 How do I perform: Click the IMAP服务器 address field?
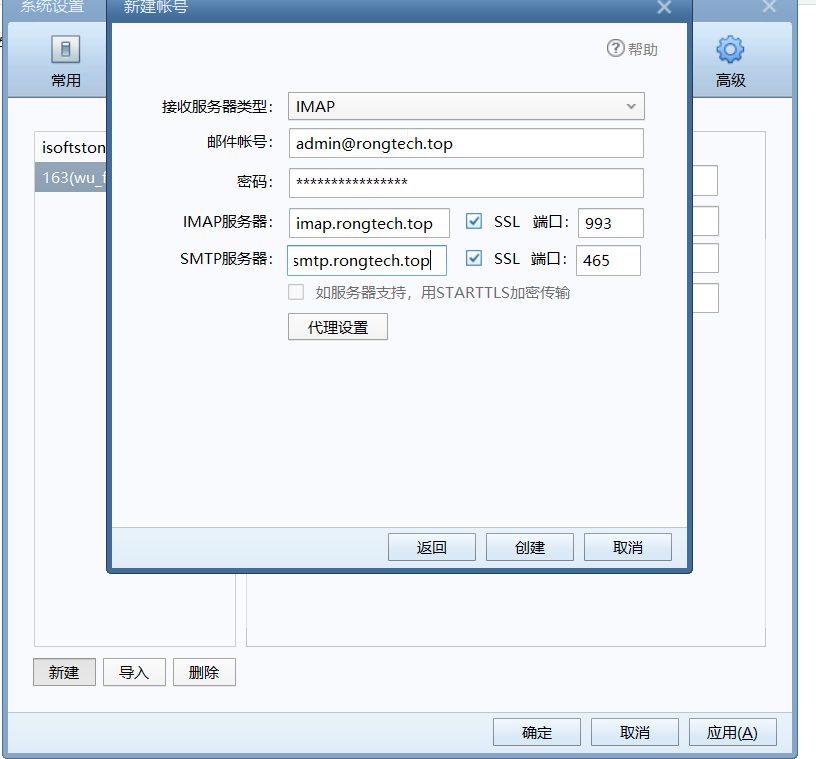click(369, 223)
